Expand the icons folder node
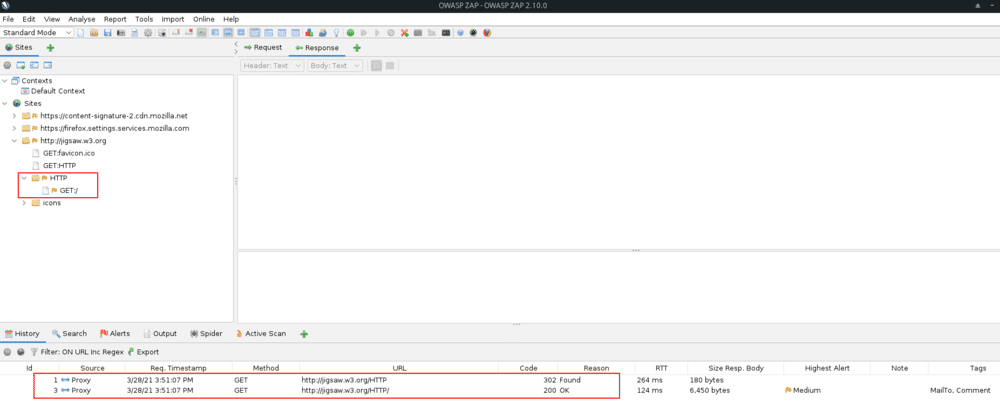Image resolution: width=1000 pixels, height=403 pixels. click(24, 203)
